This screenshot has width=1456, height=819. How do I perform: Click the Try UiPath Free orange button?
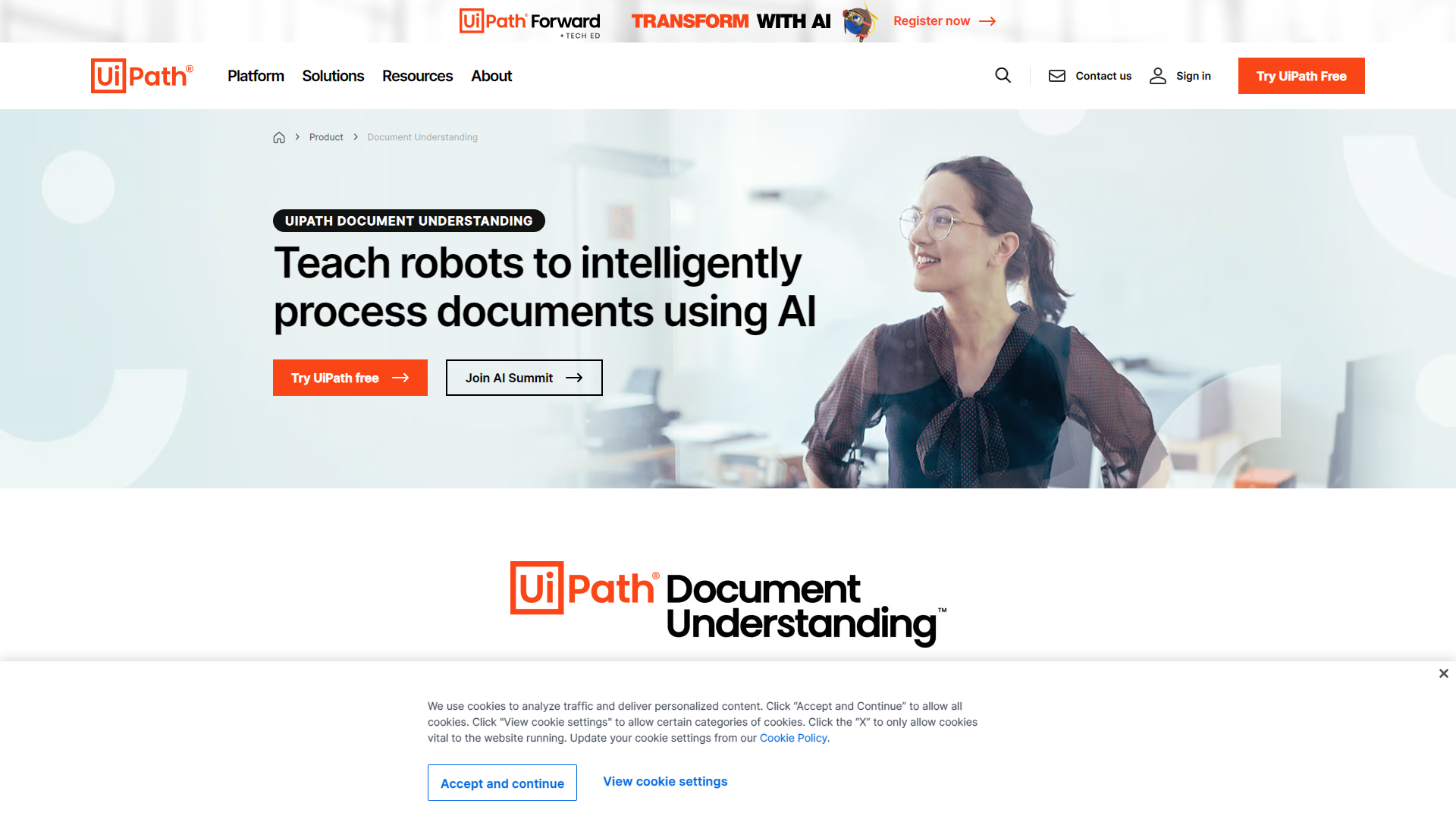(1301, 76)
